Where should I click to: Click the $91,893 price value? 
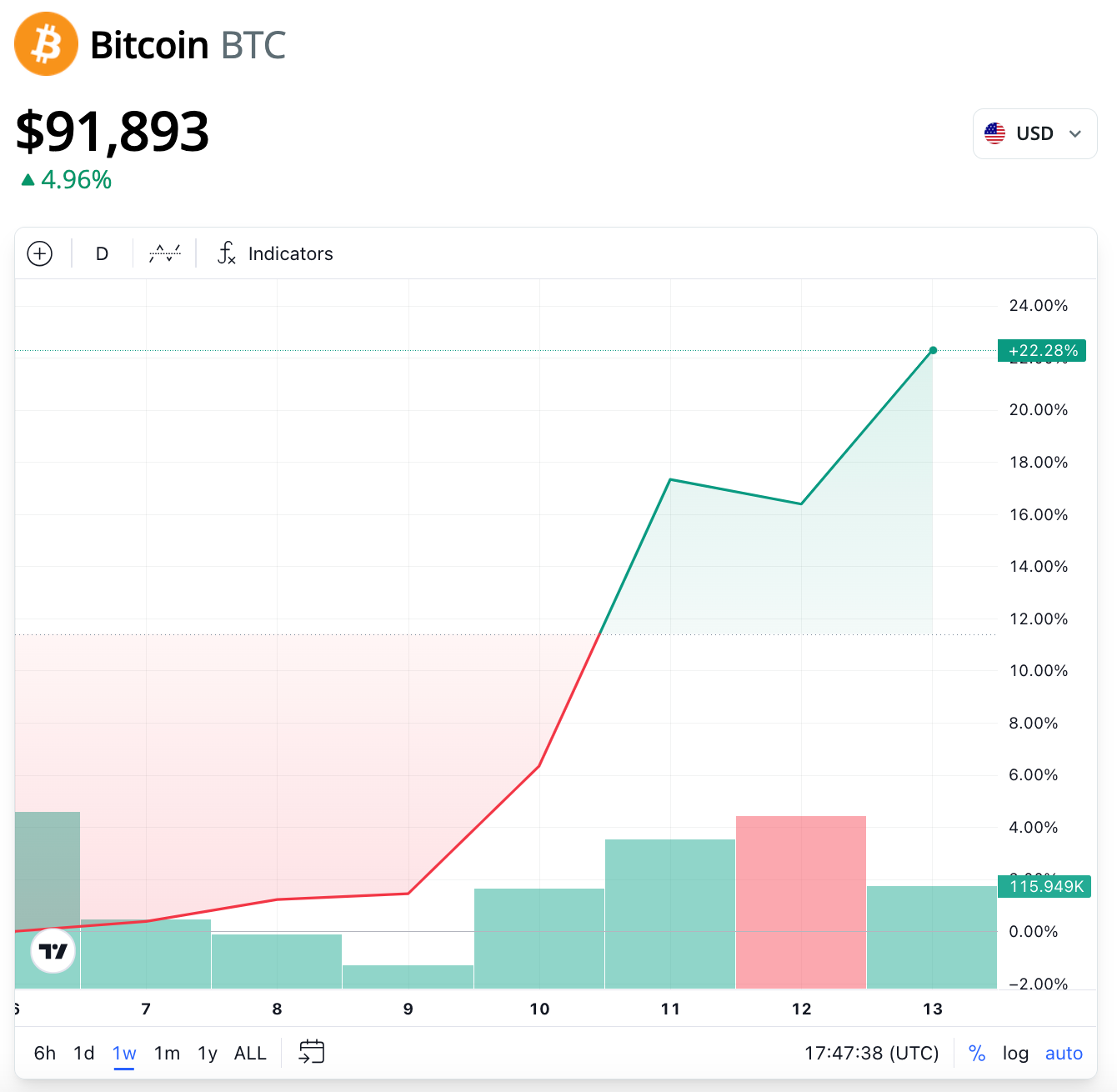coord(113,132)
